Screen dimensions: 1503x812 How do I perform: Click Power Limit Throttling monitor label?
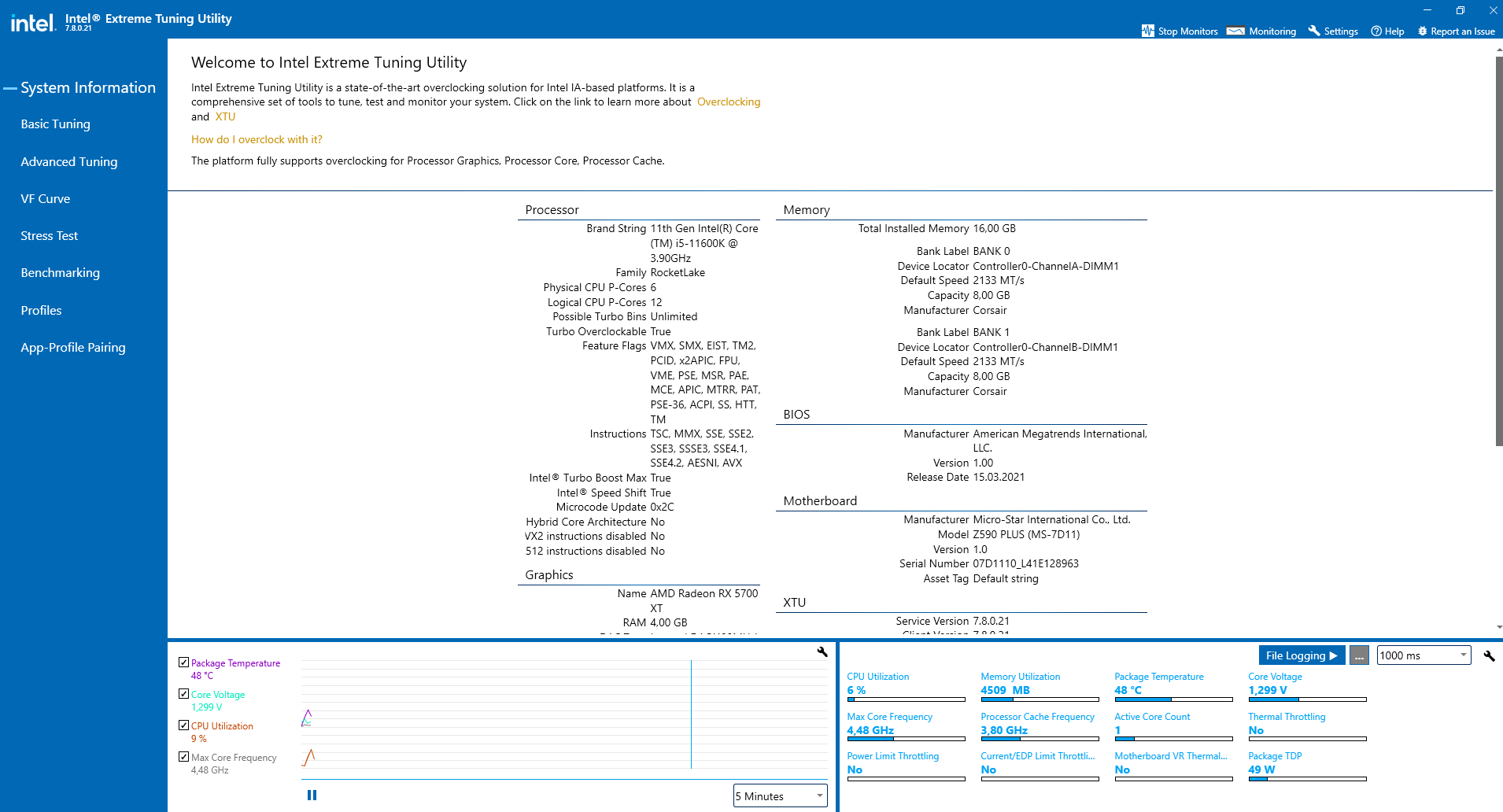point(892,756)
